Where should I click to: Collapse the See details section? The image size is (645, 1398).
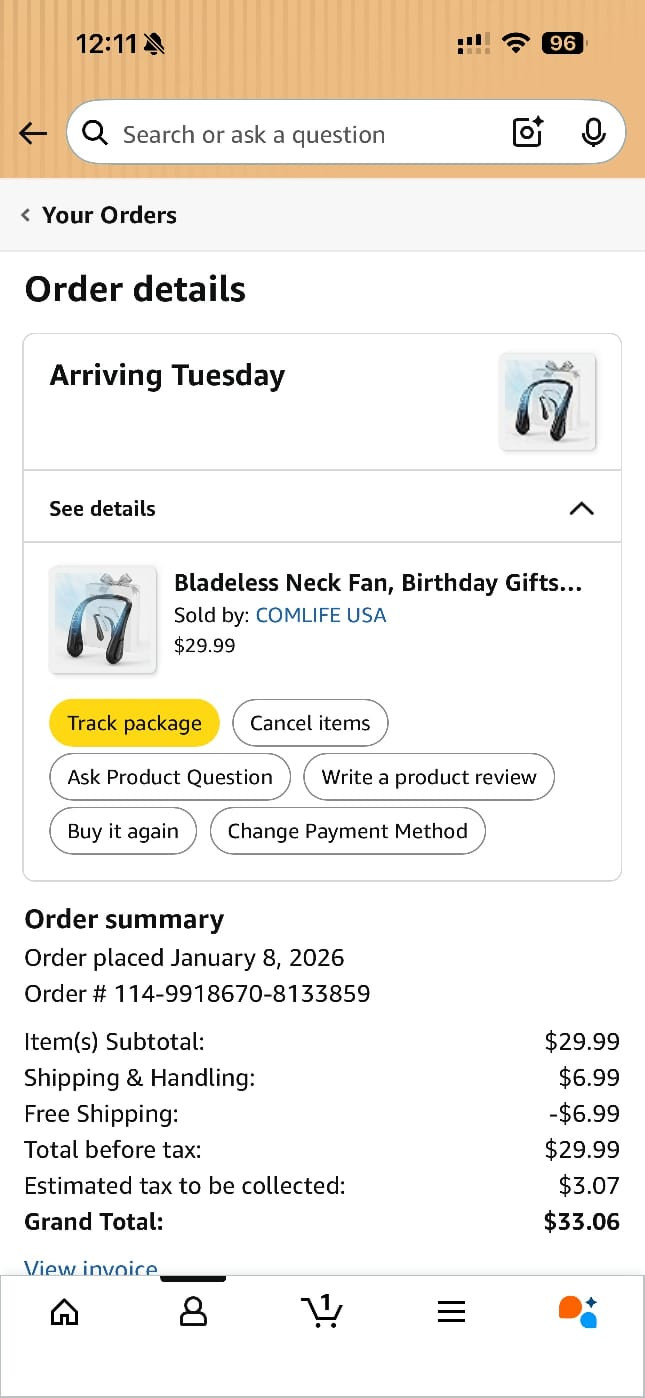coord(580,508)
